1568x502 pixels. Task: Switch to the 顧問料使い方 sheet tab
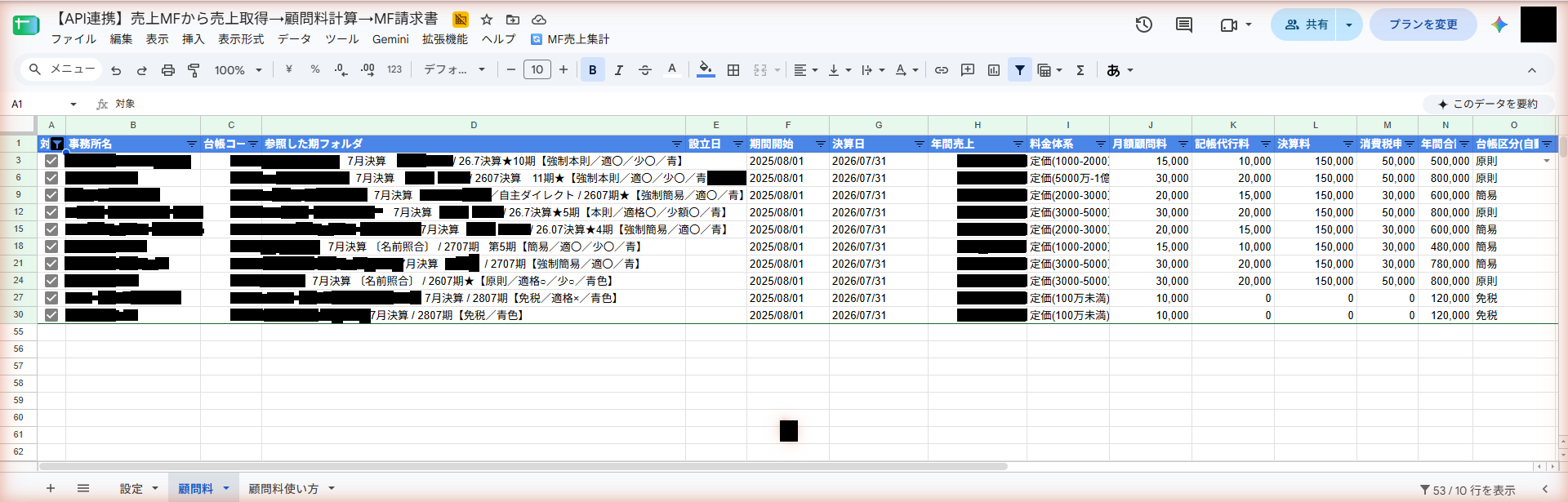coord(283,488)
